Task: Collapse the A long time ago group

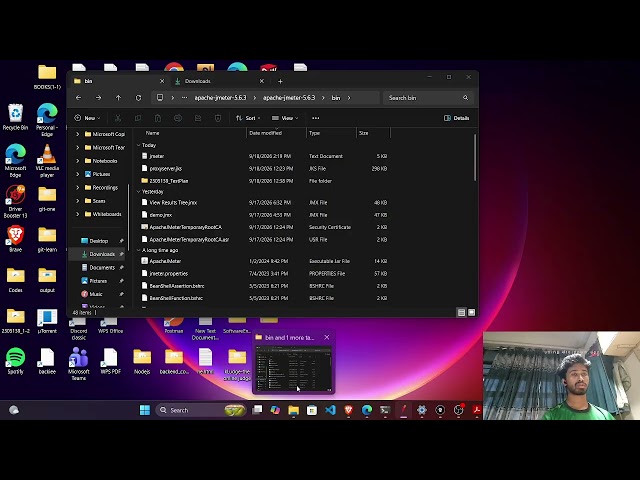Action: [138, 250]
